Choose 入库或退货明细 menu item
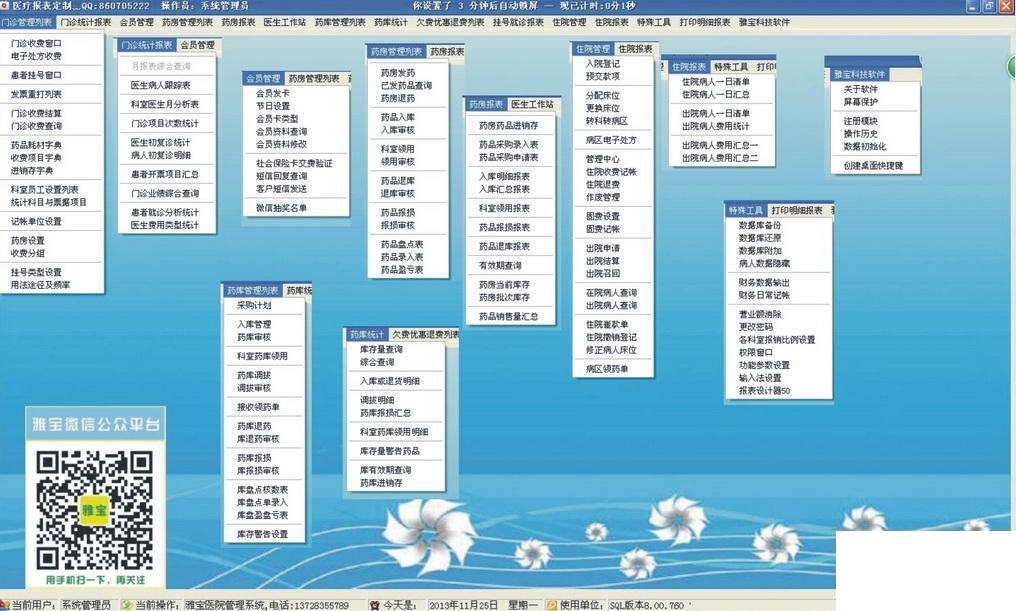Screen dimensions: 1016x611 389,382
